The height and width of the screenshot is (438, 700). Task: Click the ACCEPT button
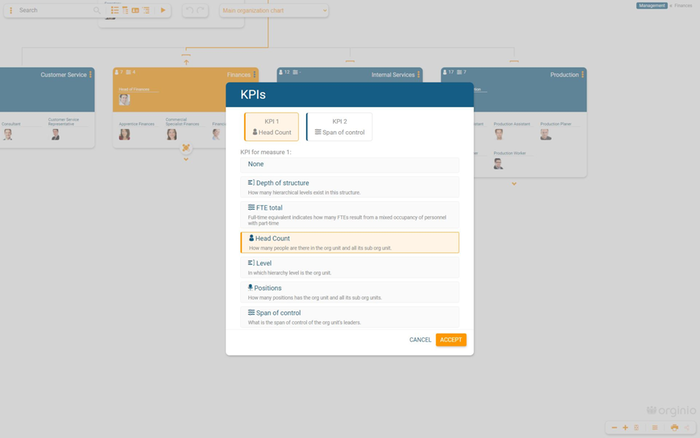coord(451,340)
